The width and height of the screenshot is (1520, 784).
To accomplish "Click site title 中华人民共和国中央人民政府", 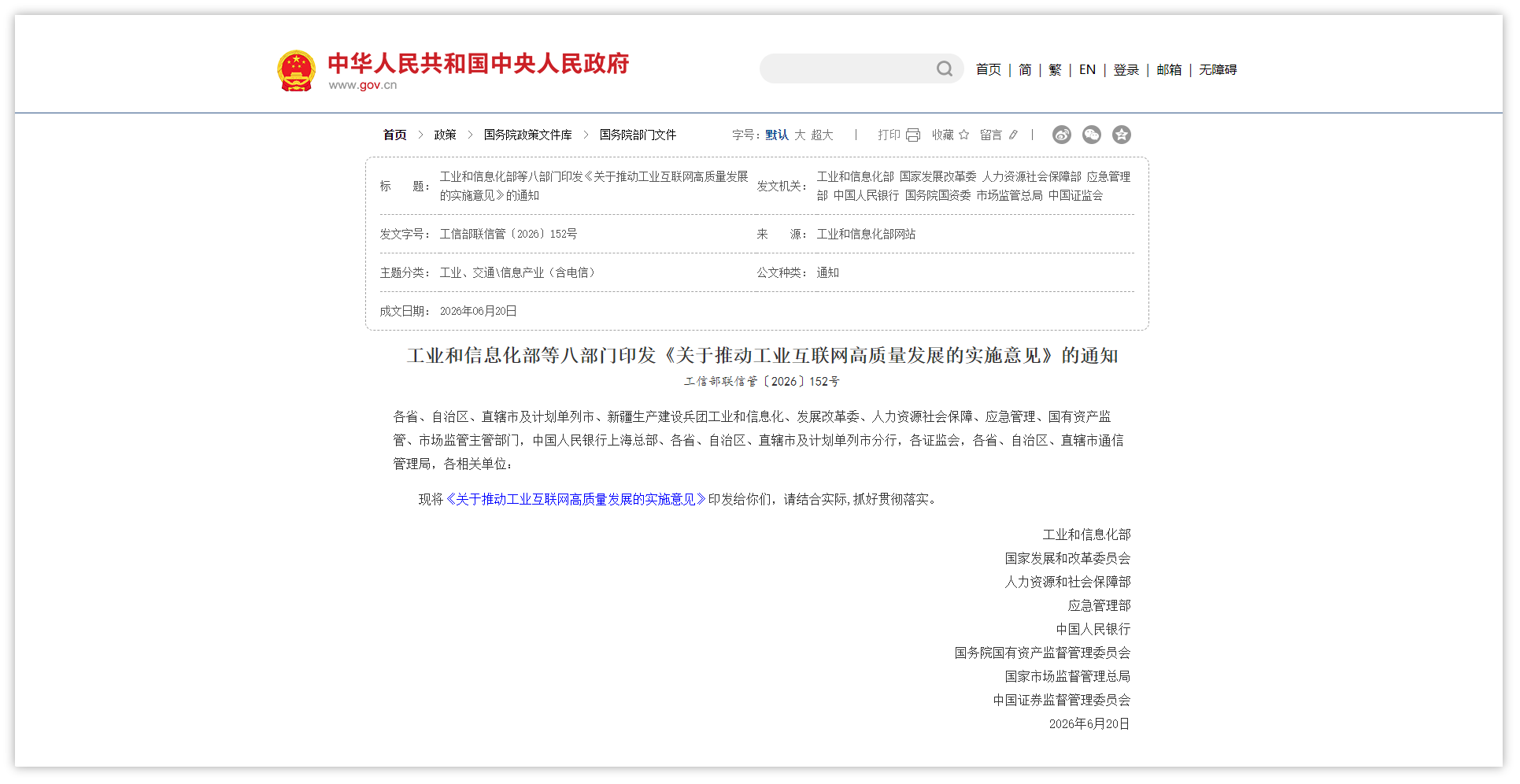I will (479, 63).
